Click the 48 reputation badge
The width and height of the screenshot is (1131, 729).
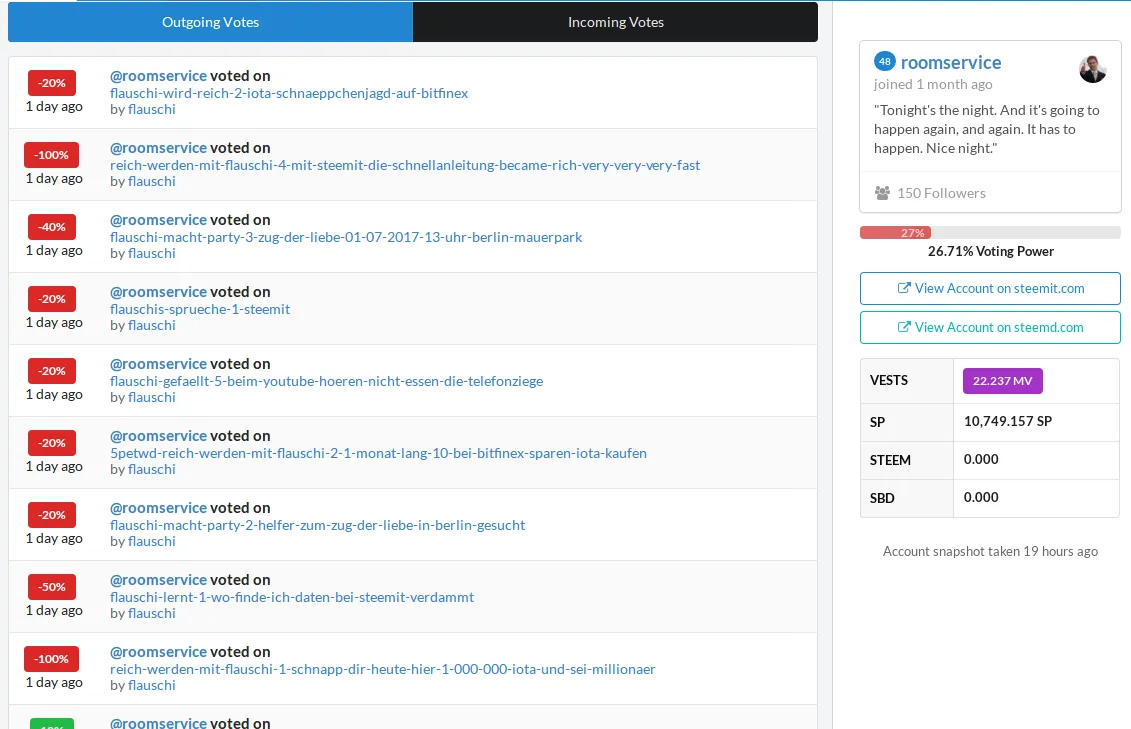[x=884, y=62]
